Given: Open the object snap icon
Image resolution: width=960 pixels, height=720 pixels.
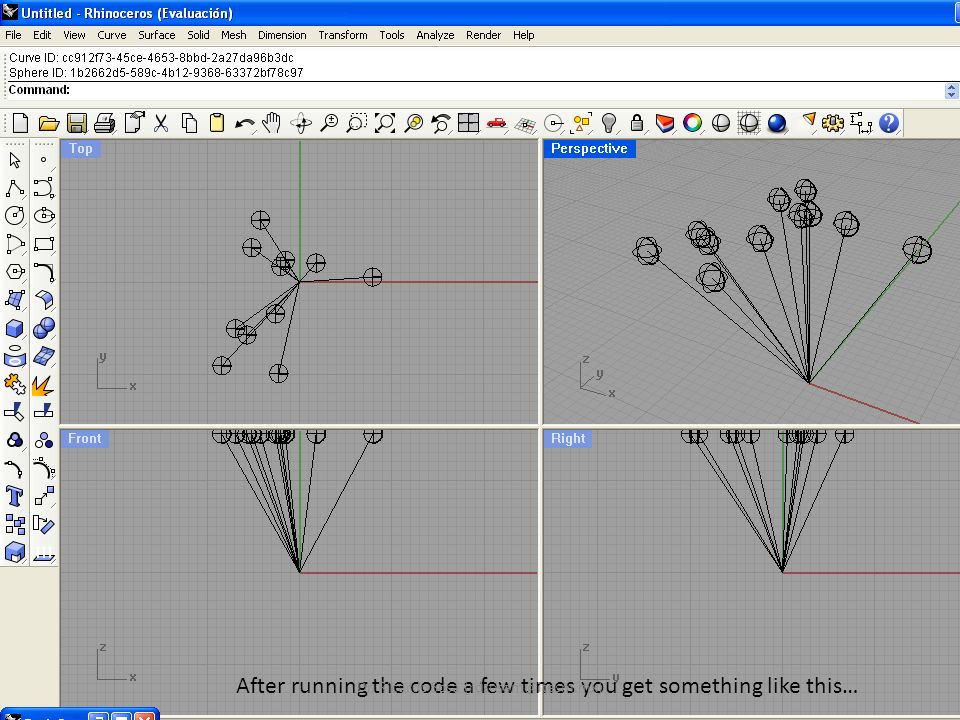Looking at the screenshot, I should tap(553, 123).
